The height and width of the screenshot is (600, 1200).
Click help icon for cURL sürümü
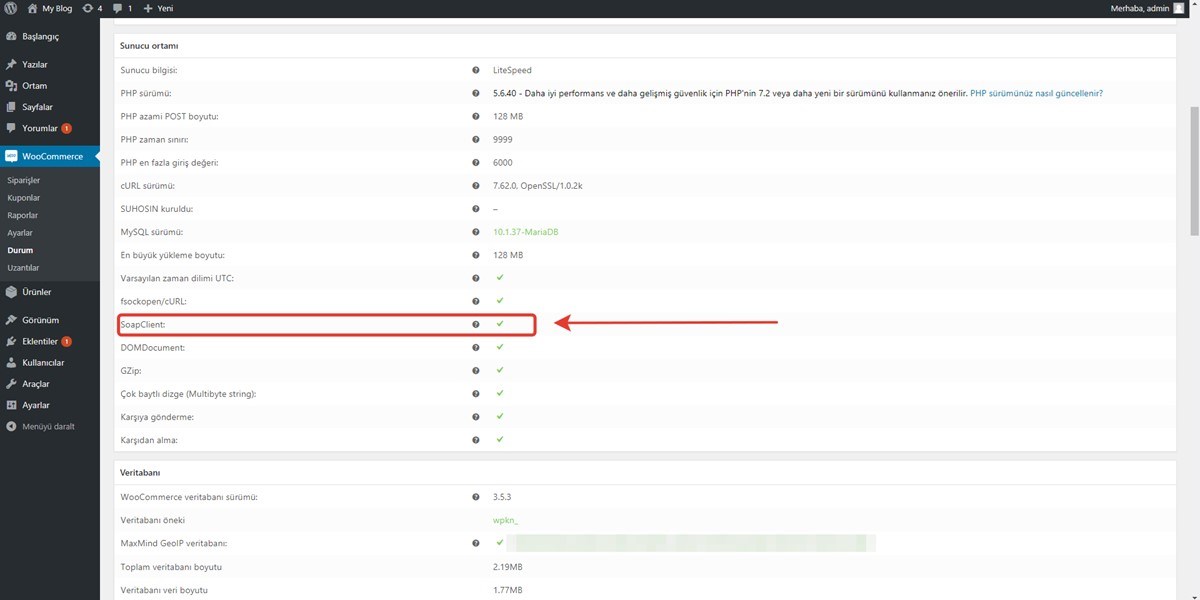476,186
